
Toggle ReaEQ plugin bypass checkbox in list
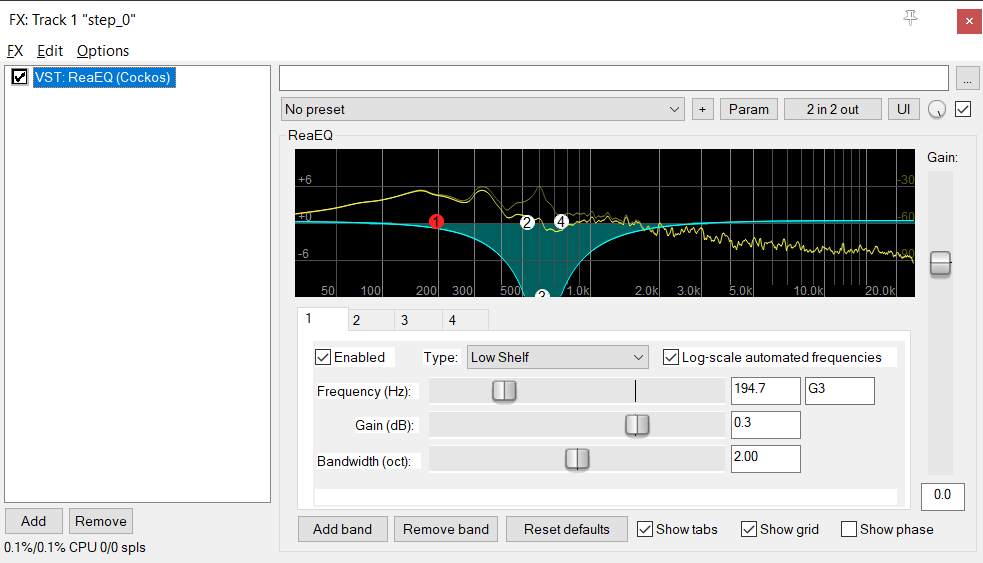click(x=19, y=77)
